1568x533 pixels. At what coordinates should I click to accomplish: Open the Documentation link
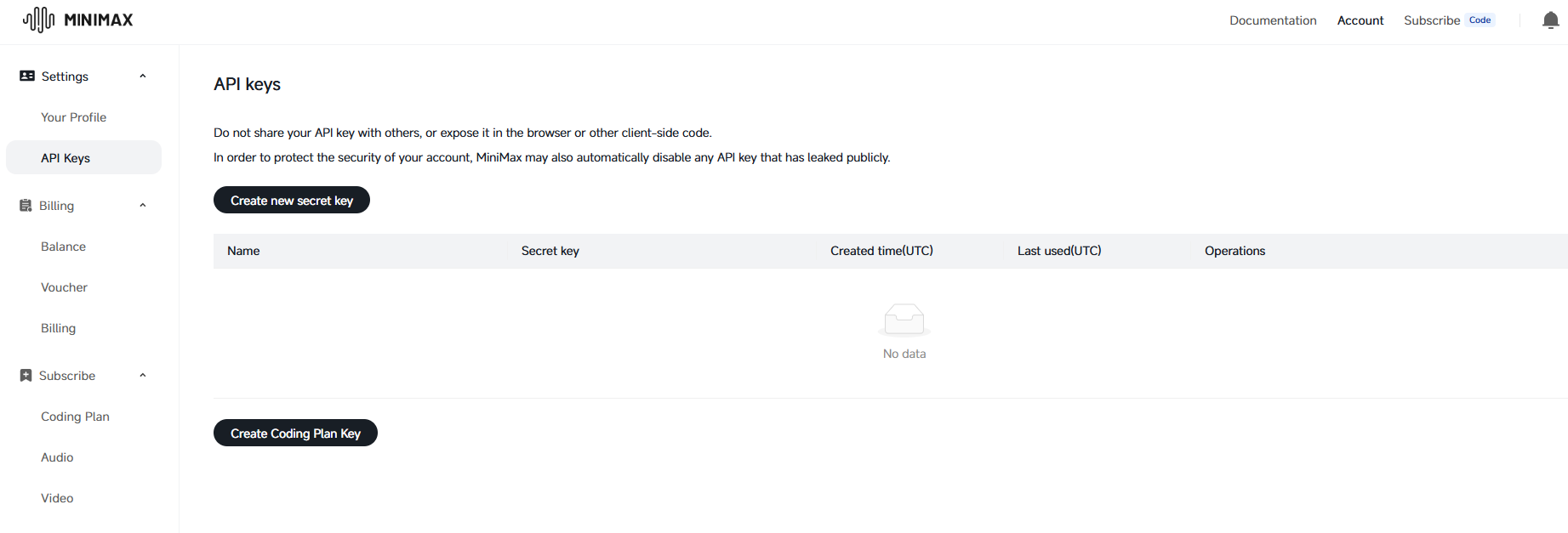click(1273, 20)
